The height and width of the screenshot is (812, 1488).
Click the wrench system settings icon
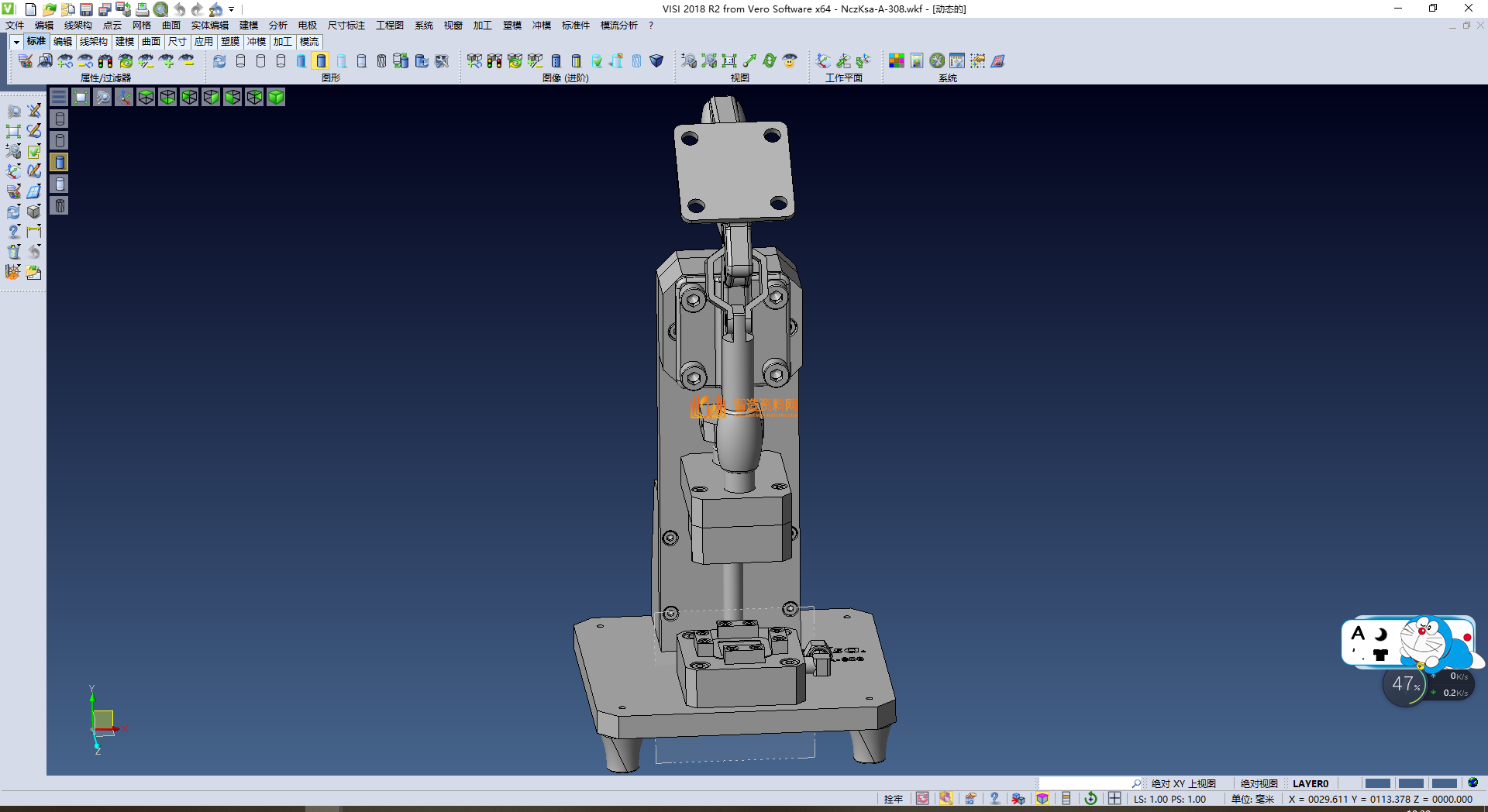tap(937, 61)
